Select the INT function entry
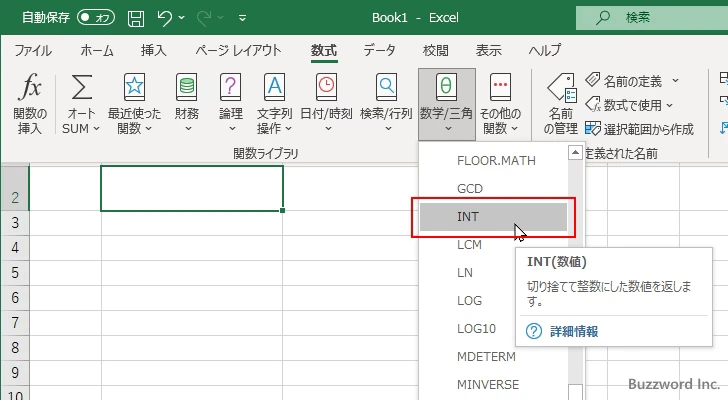728x400 pixels. coord(493,217)
